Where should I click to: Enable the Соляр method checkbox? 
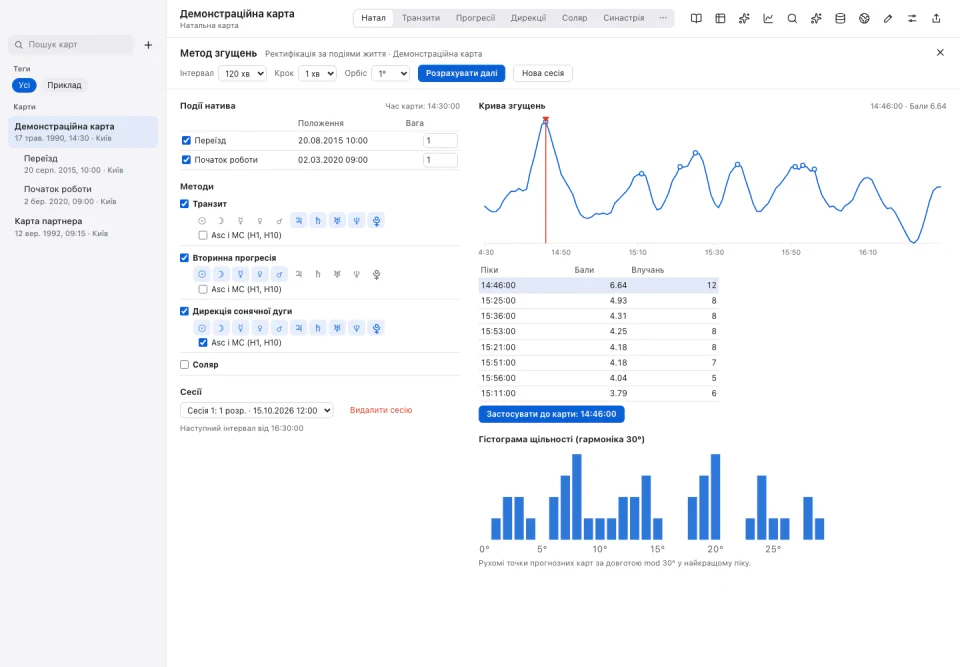184,364
